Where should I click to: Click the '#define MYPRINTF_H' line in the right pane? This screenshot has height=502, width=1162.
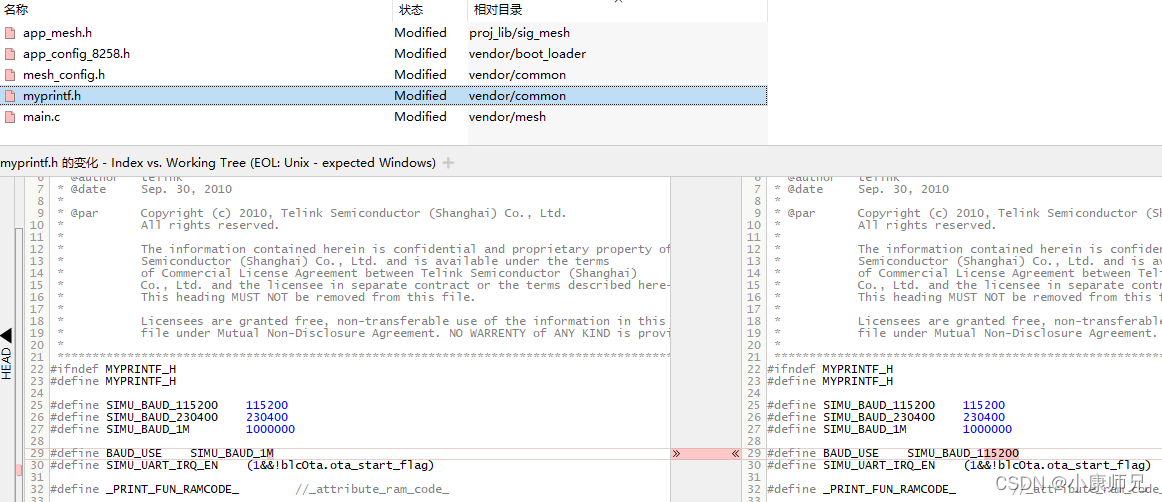click(830, 381)
